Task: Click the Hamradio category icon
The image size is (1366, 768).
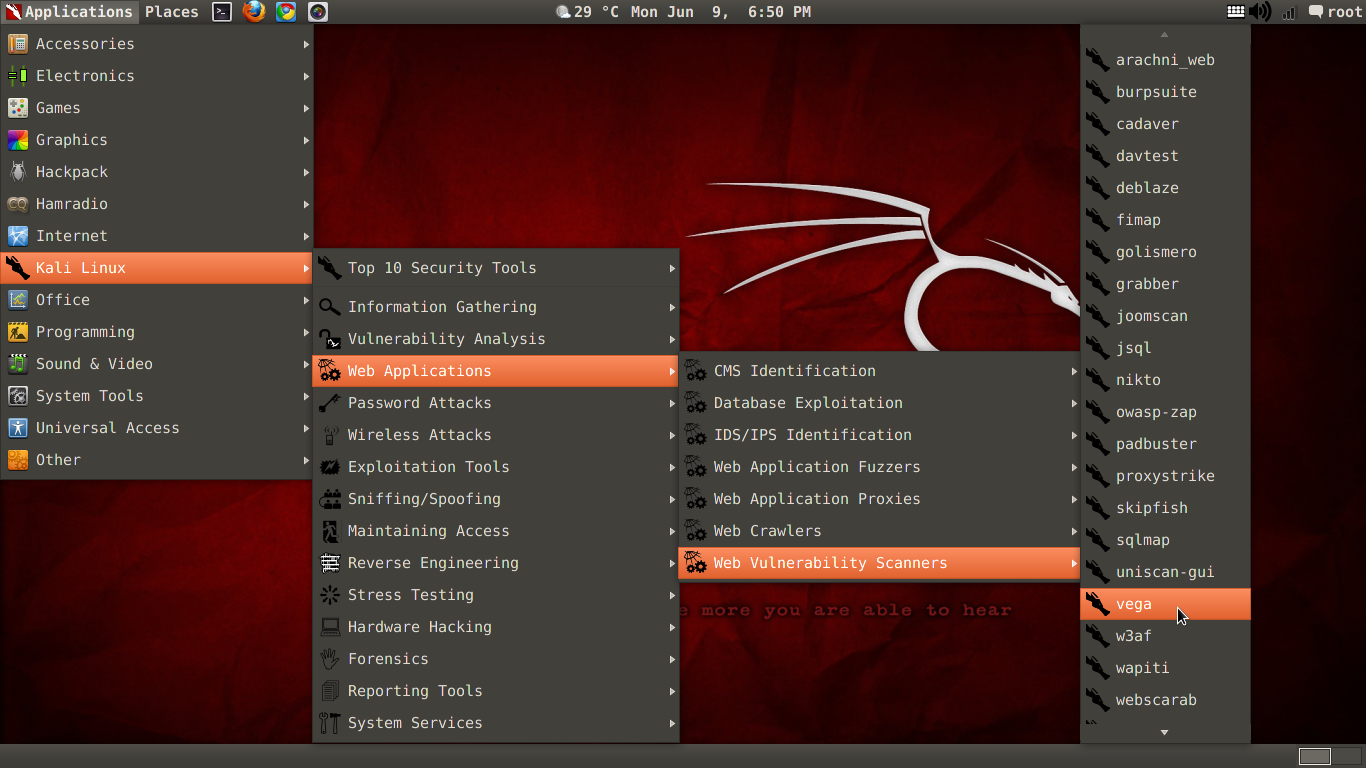Action: [x=17, y=204]
